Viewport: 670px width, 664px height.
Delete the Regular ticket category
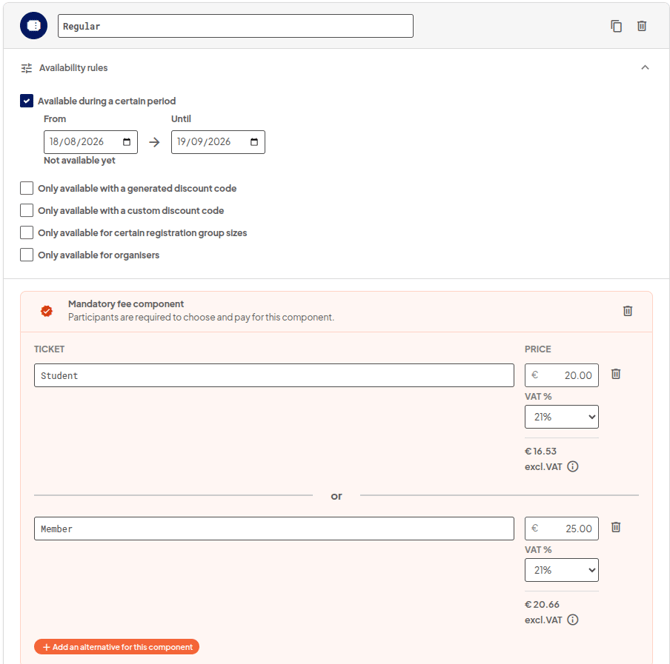[x=641, y=26]
